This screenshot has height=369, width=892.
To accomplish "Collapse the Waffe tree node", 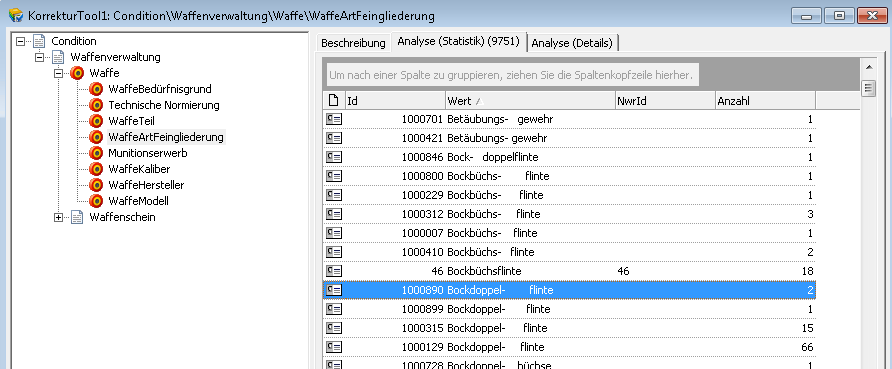I will 58,73.
